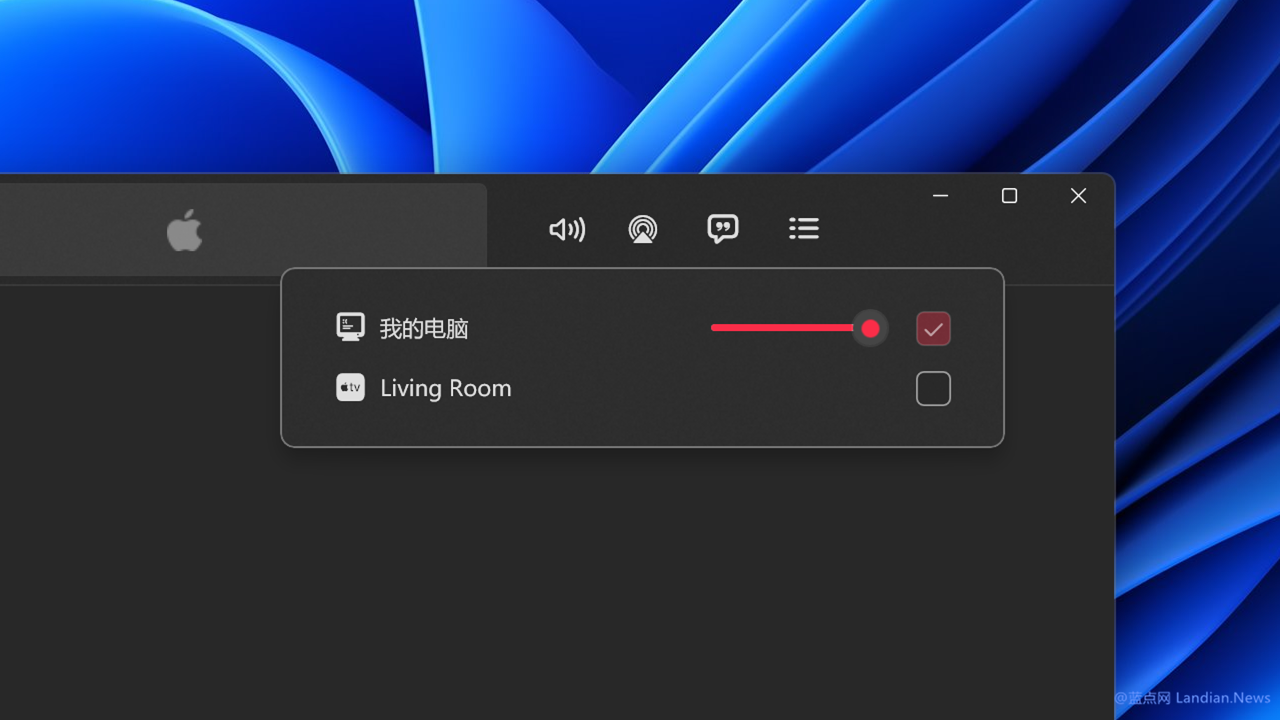This screenshot has width=1280, height=720.
Task: Open the AirPlay output menu icon
Action: pyautogui.click(x=643, y=230)
